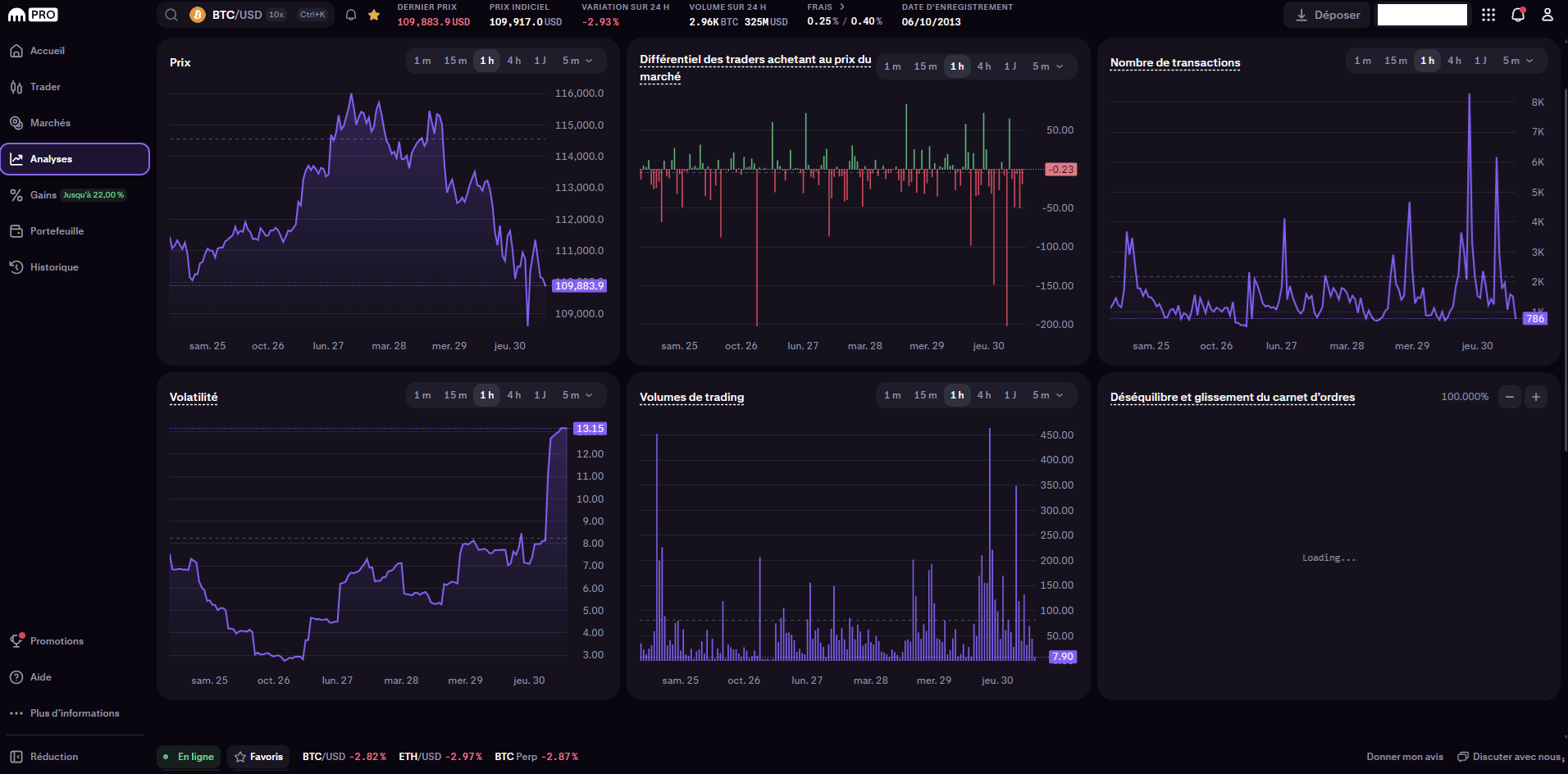Open the search magnifier icon

click(171, 14)
